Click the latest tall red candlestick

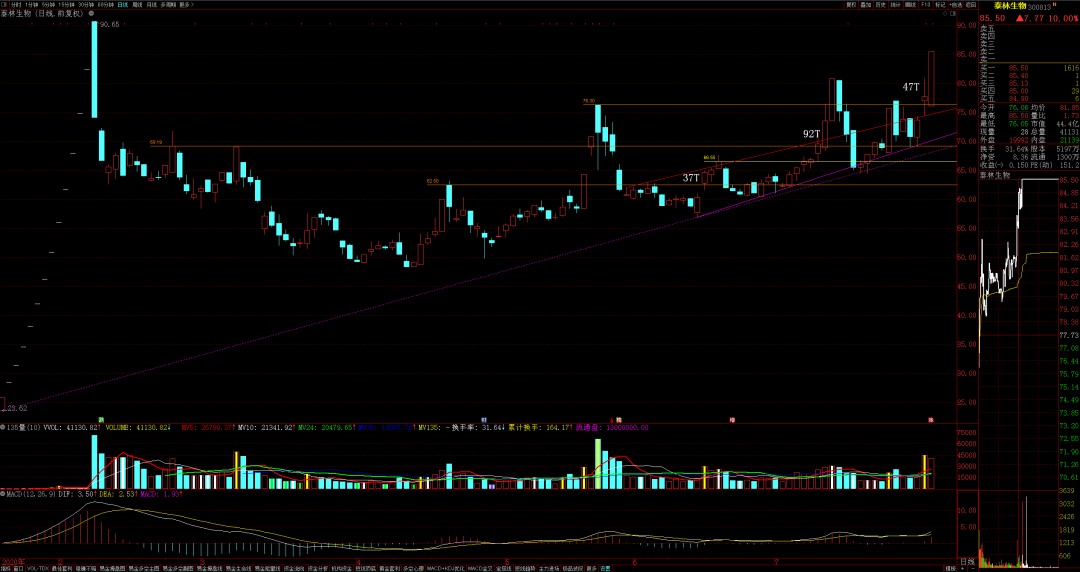pos(931,79)
